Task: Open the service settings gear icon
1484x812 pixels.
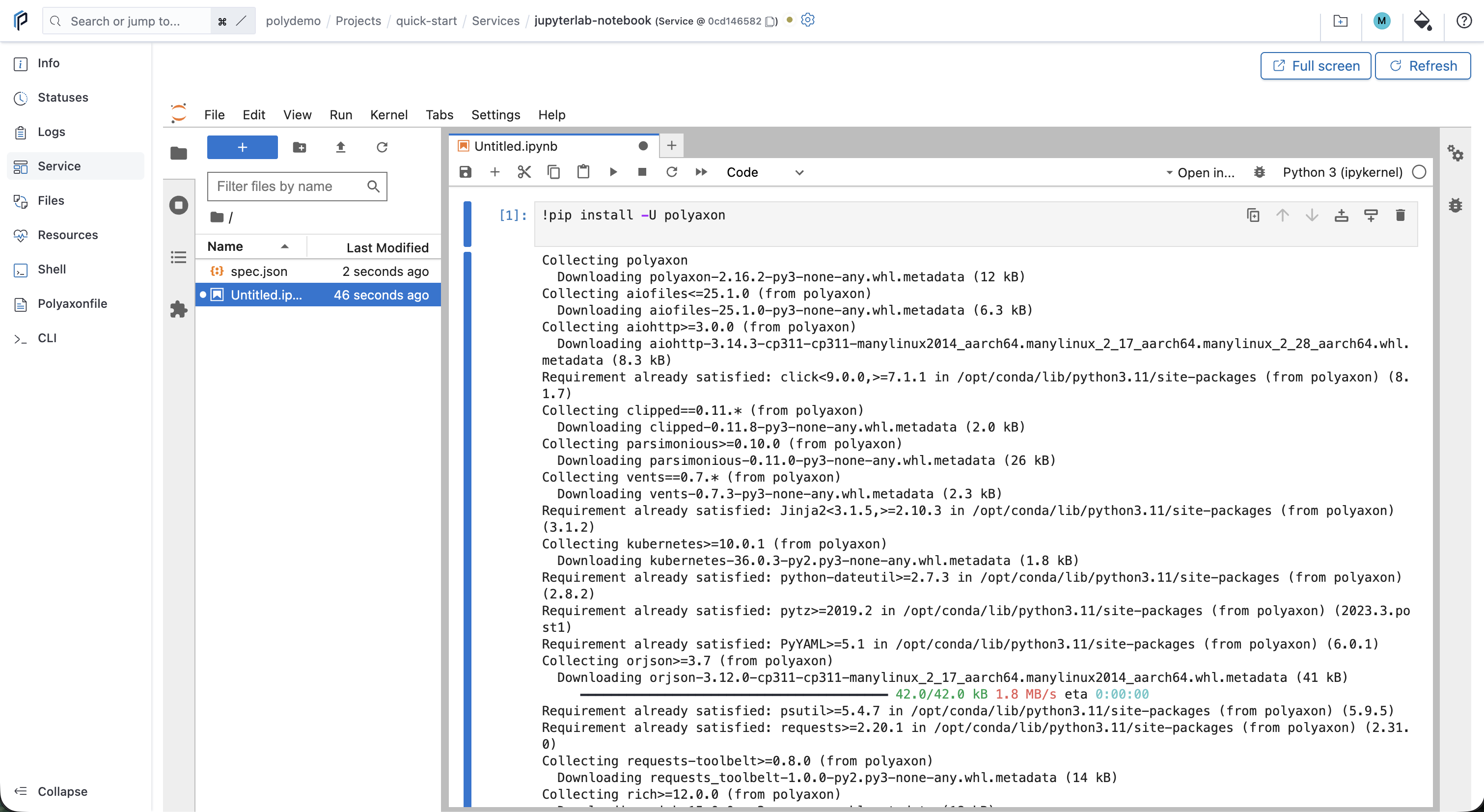Action: tap(808, 20)
